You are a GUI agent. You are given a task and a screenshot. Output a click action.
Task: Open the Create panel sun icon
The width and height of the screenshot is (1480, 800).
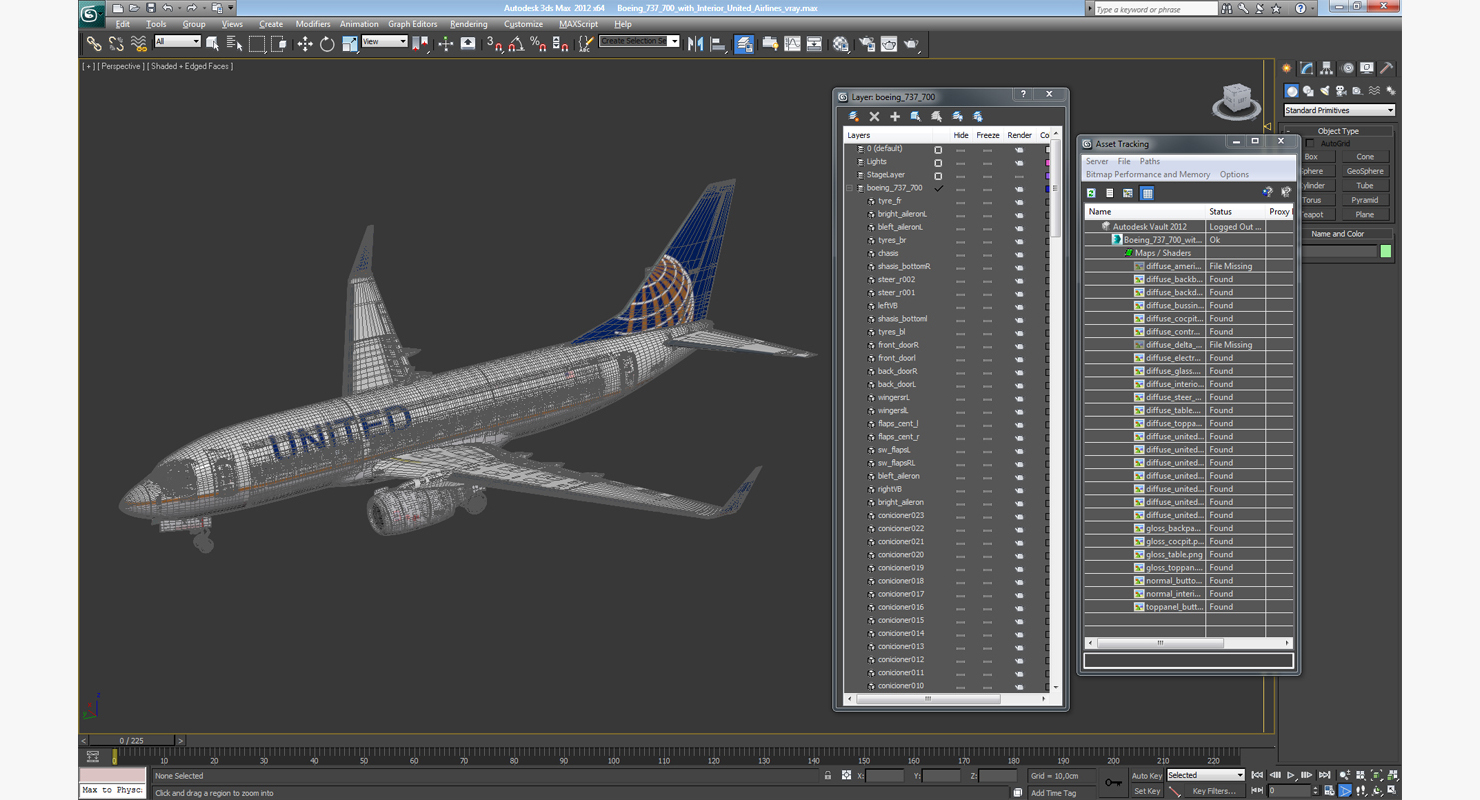(1287, 68)
